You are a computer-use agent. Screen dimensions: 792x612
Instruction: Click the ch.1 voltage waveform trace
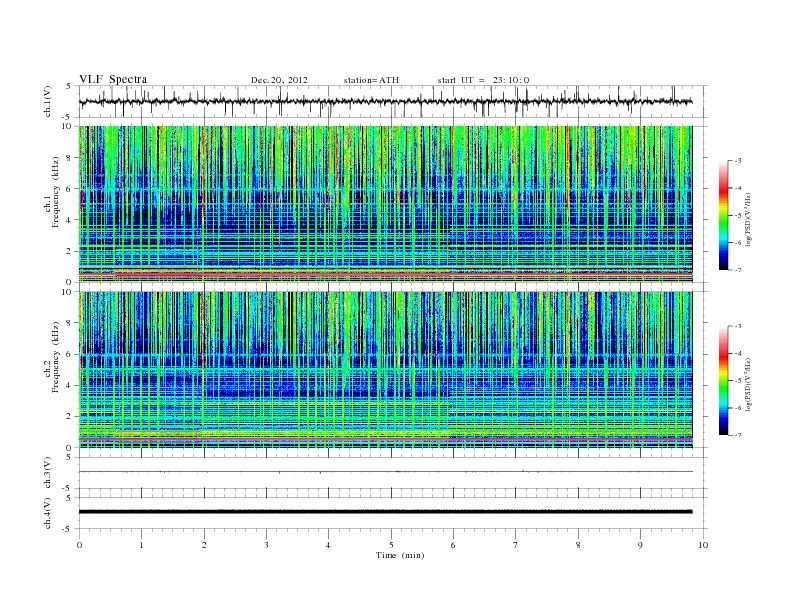pos(385,101)
